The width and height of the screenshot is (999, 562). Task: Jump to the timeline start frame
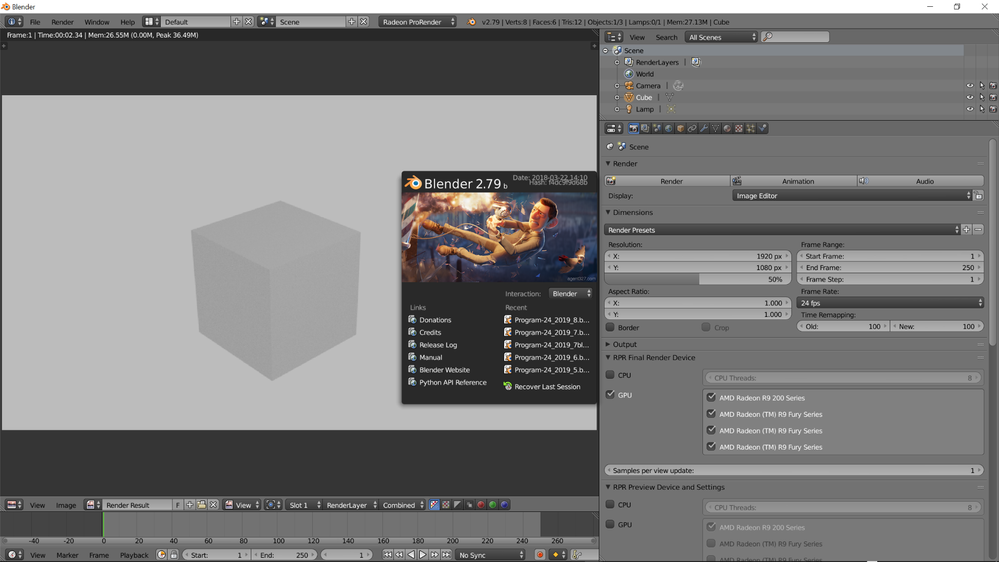[x=387, y=555]
